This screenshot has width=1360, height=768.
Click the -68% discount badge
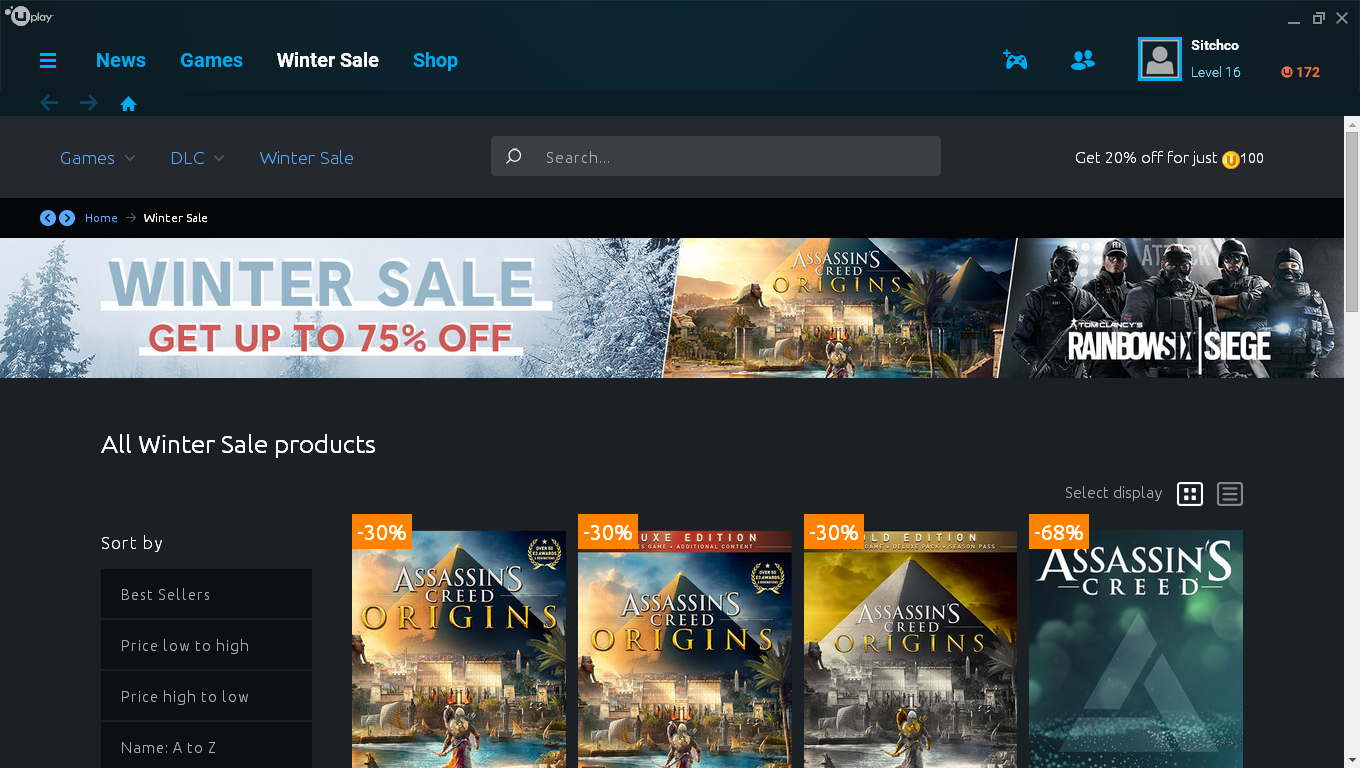(x=1059, y=532)
